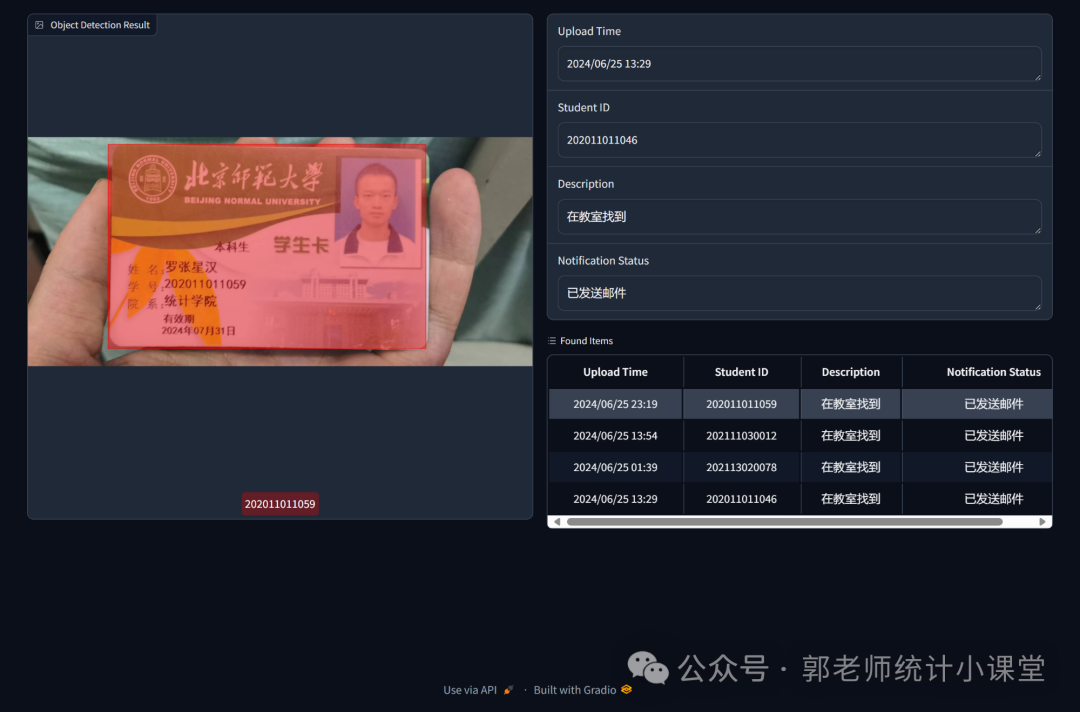Click the Description column header
Viewport: 1080px width, 712px height.
click(851, 372)
